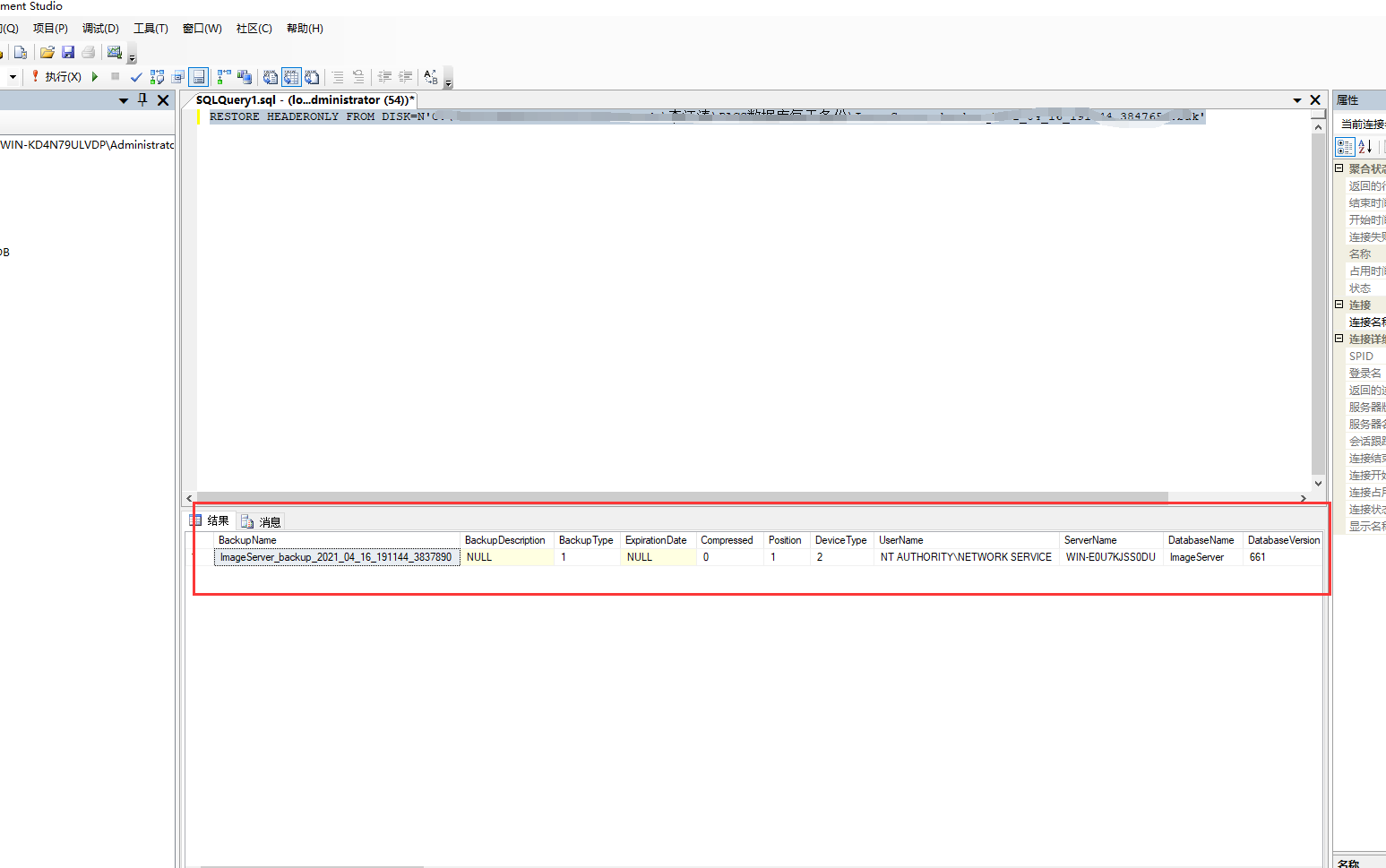
Task: Select the Results to Text icon
Action: (x=270, y=77)
